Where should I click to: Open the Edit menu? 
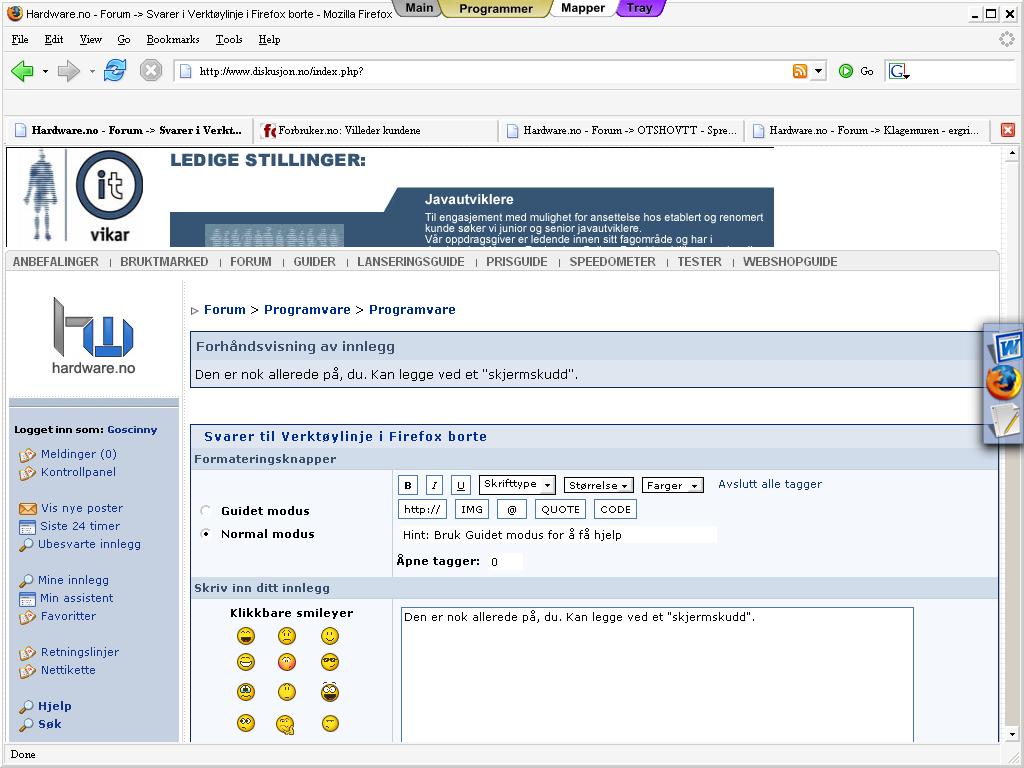54,39
